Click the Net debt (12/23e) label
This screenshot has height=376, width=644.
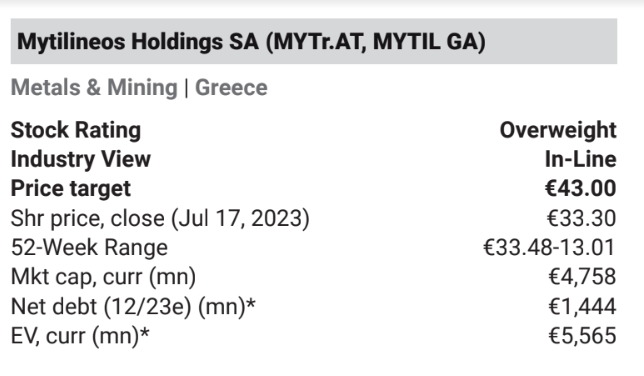(x=133, y=307)
